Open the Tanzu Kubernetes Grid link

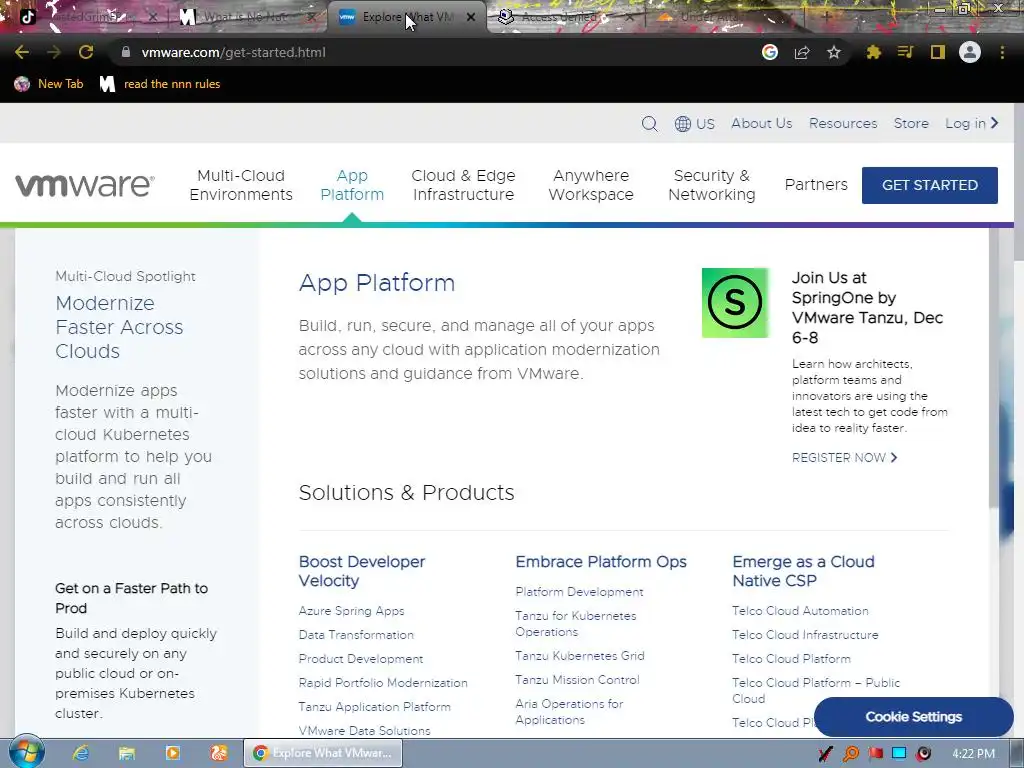[x=580, y=656]
